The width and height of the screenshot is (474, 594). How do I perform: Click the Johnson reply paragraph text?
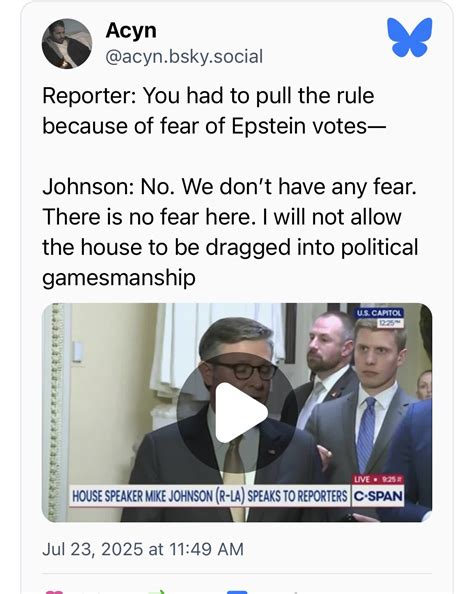click(x=230, y=232)
